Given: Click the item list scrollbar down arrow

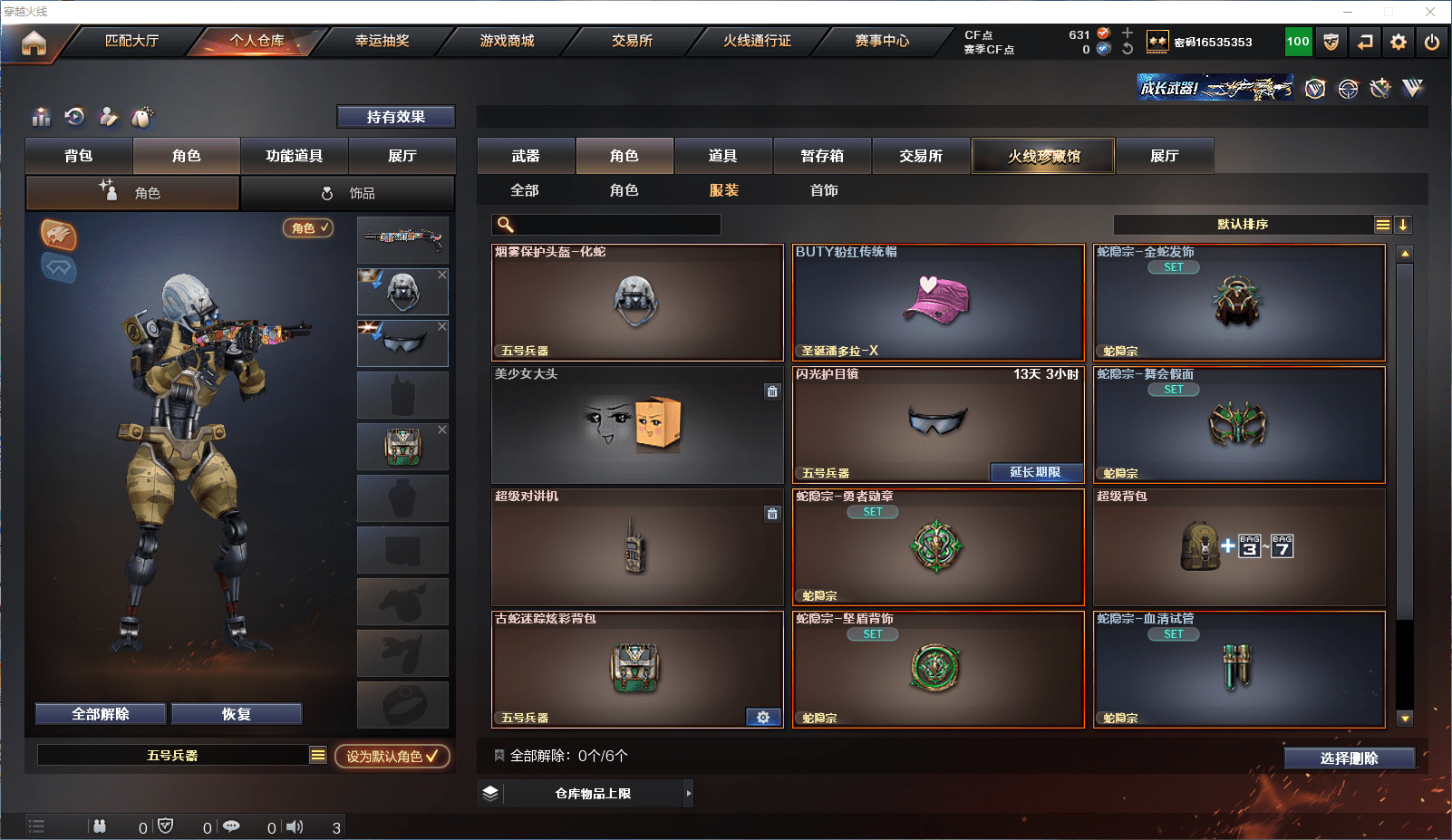Looking at the screenshot, I should (1405, 718).
